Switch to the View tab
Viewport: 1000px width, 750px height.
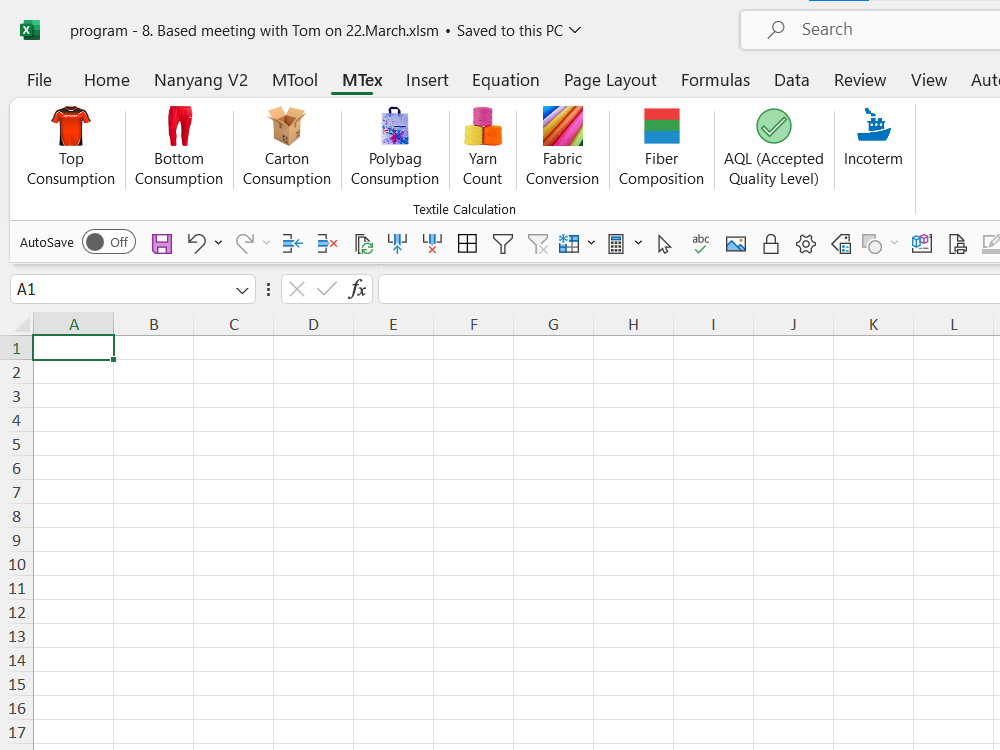pyautogui.click(x=929, y=80)
